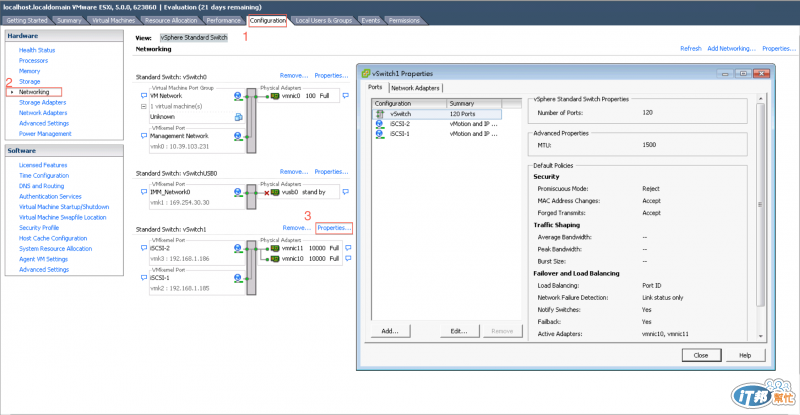Click the Edit... button in dialog
This screenshot has height=415, width=800.
[459, 331]
